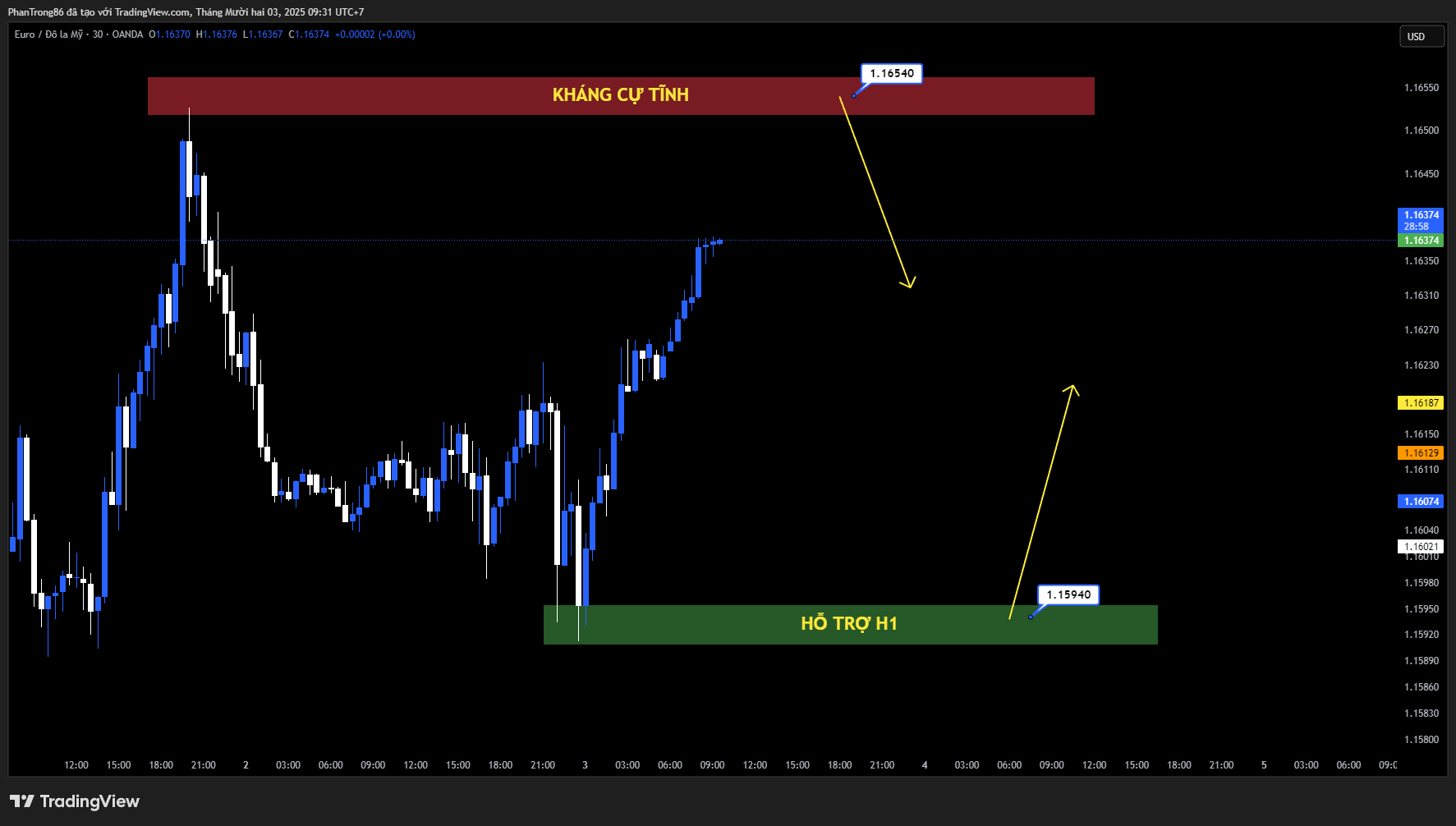Image resolution: width=1456 pixels, height=826 pixels.
Task: Click the blue current price tag with 28:58 countdown
Action: 1421,221
